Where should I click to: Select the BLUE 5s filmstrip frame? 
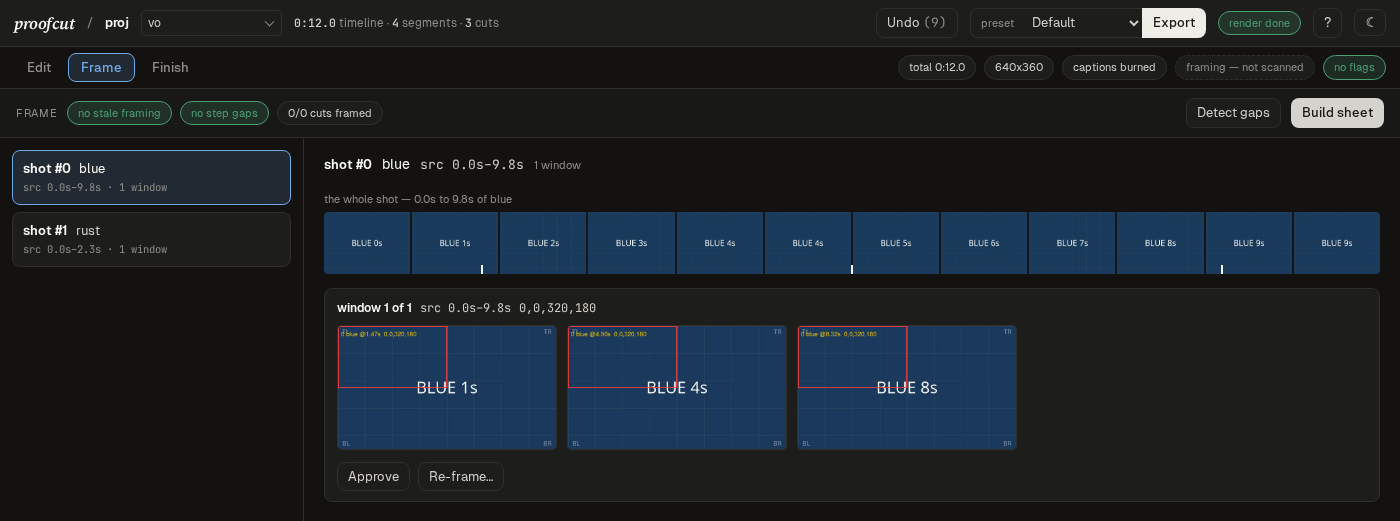click(x=896, y=243)
